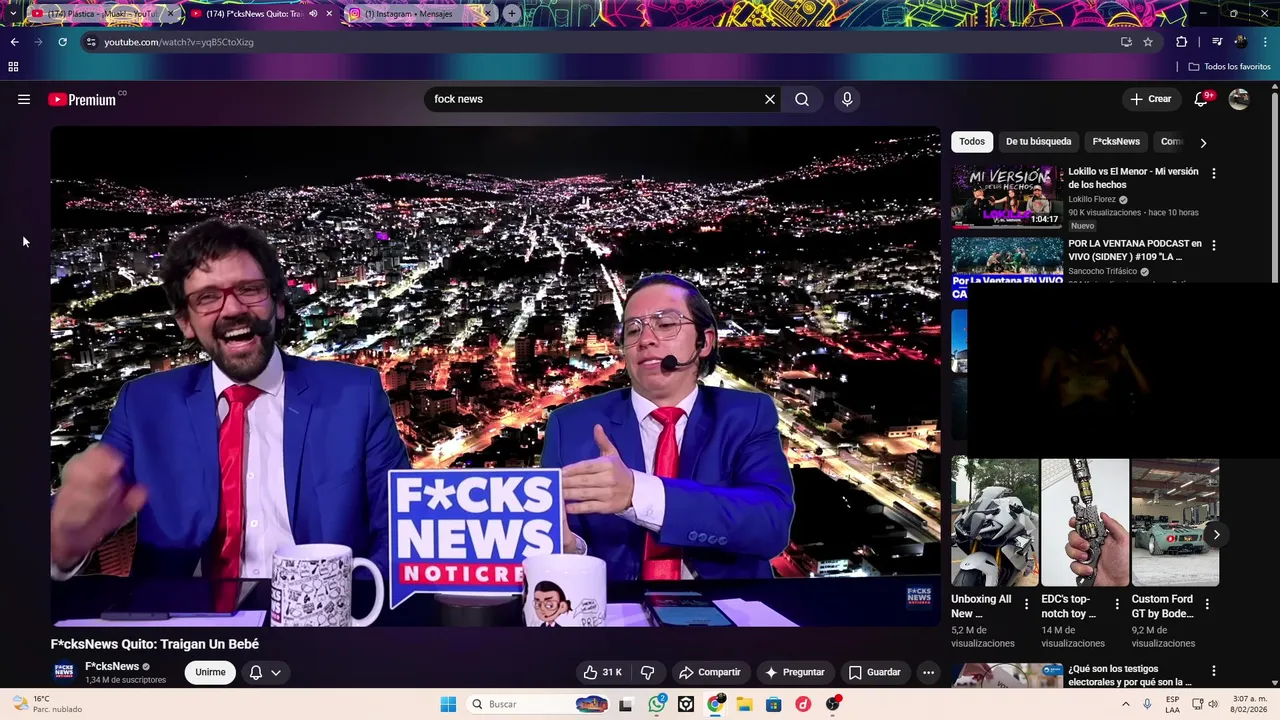
Task: Open the F*cksNews channel avatar
Action: 64,672
